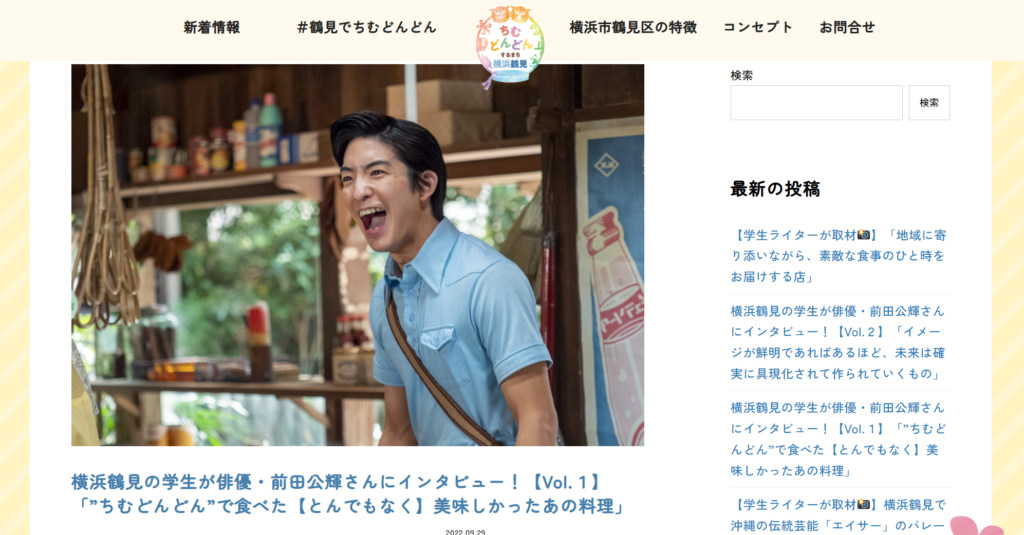Screen dimensions: 1024x535
Task: Click the camera emoji in エイサー post link
Action: tap(863, 504)
